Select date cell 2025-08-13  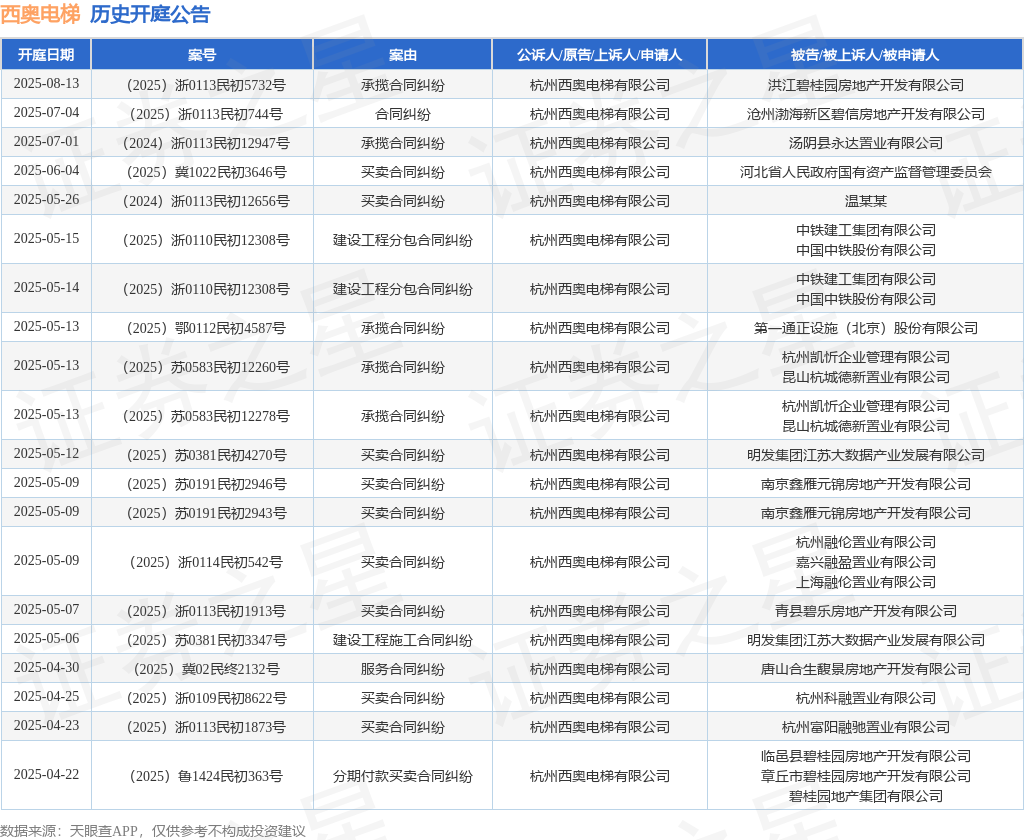pyautogui.click(x=46, y=84)
